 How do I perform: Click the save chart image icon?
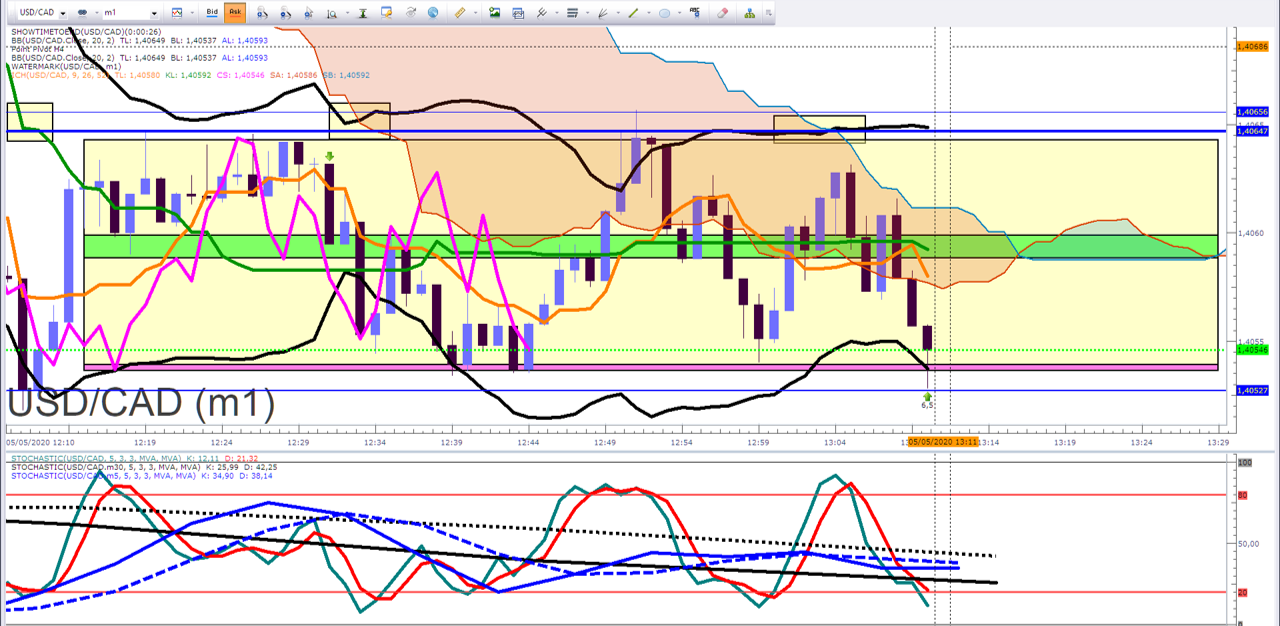point(494,13)
